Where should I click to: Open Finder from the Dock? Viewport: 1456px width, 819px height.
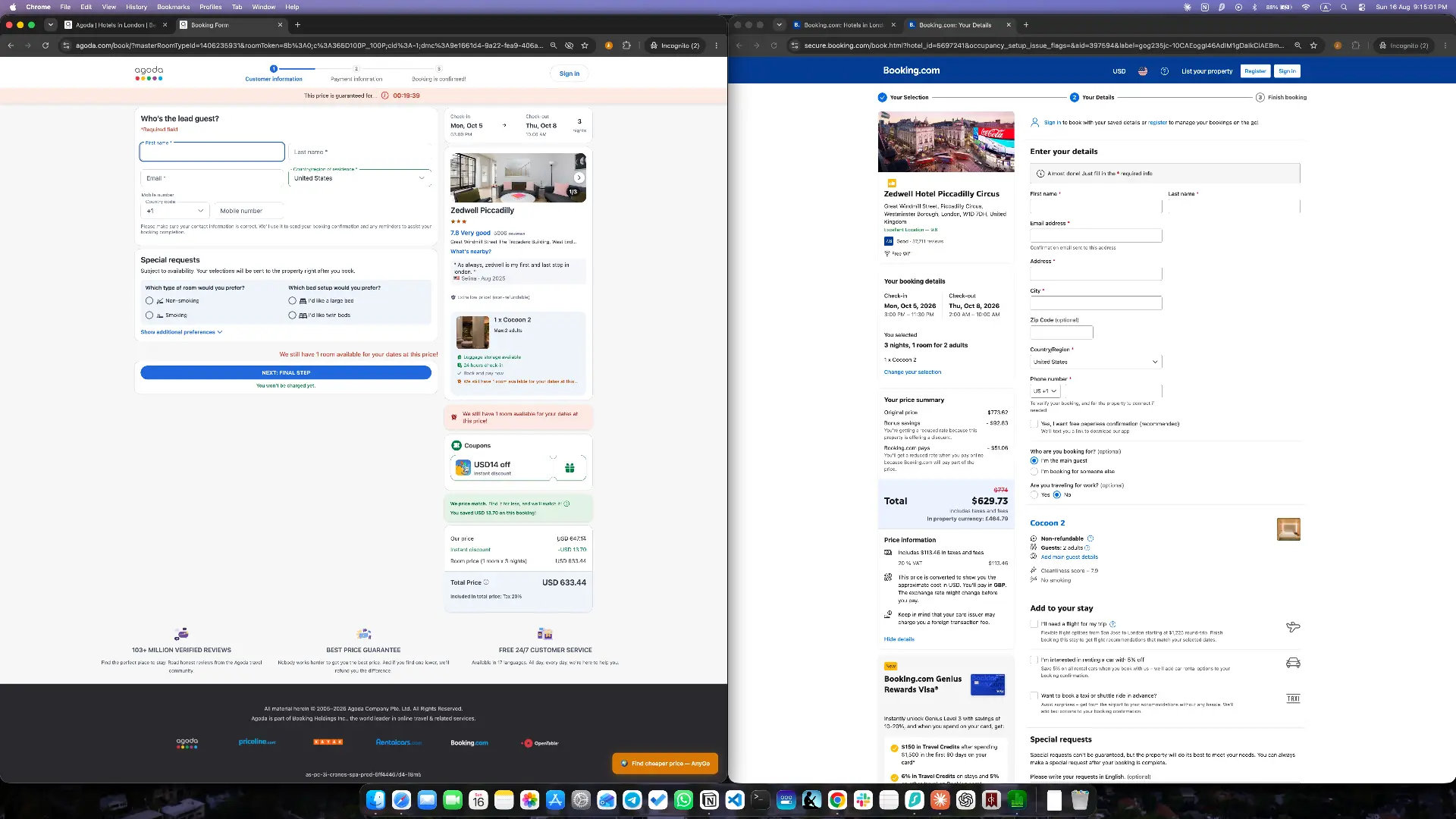(x=375, y=800)
